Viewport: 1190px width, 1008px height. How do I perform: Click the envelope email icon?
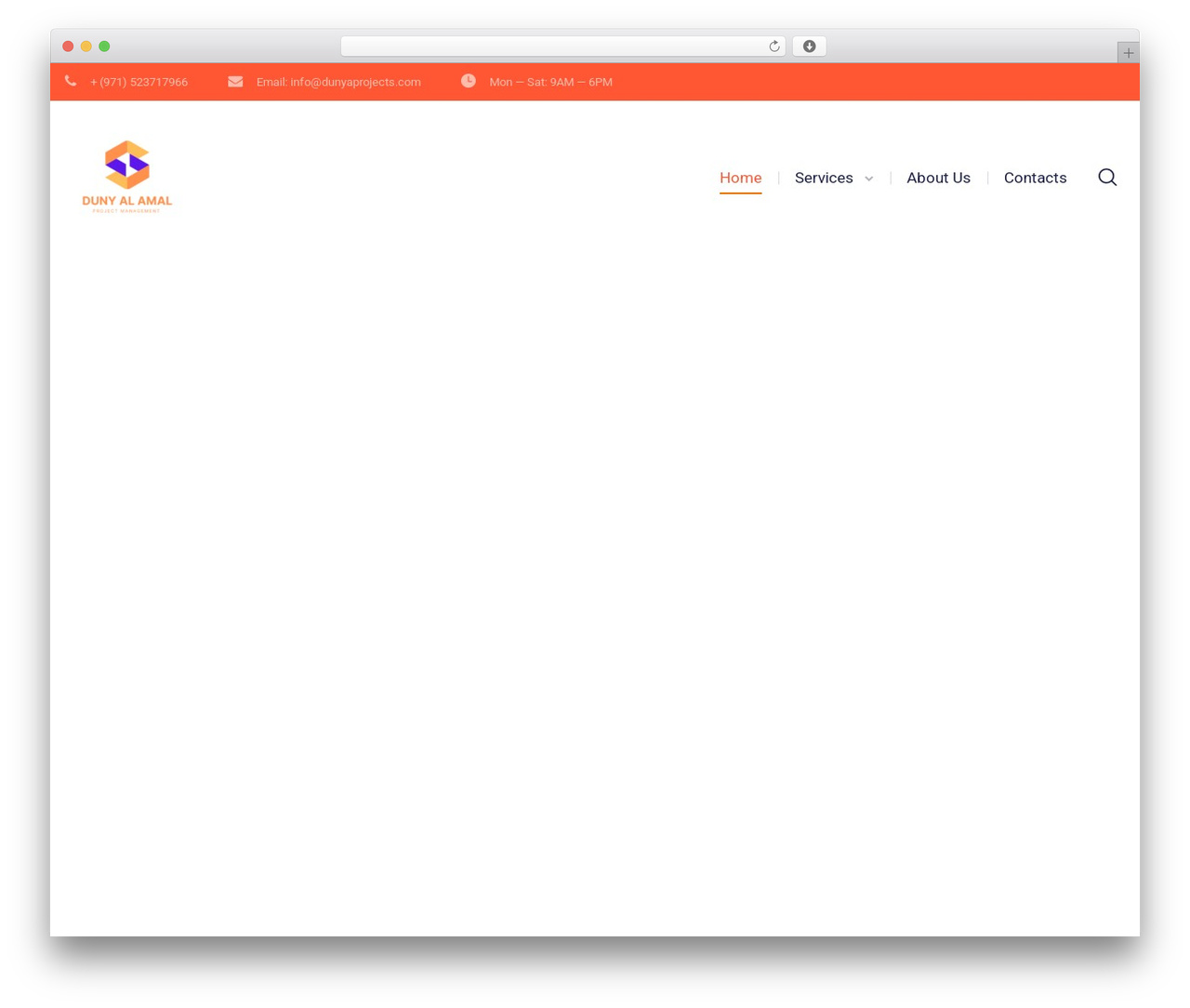point(235,82)
